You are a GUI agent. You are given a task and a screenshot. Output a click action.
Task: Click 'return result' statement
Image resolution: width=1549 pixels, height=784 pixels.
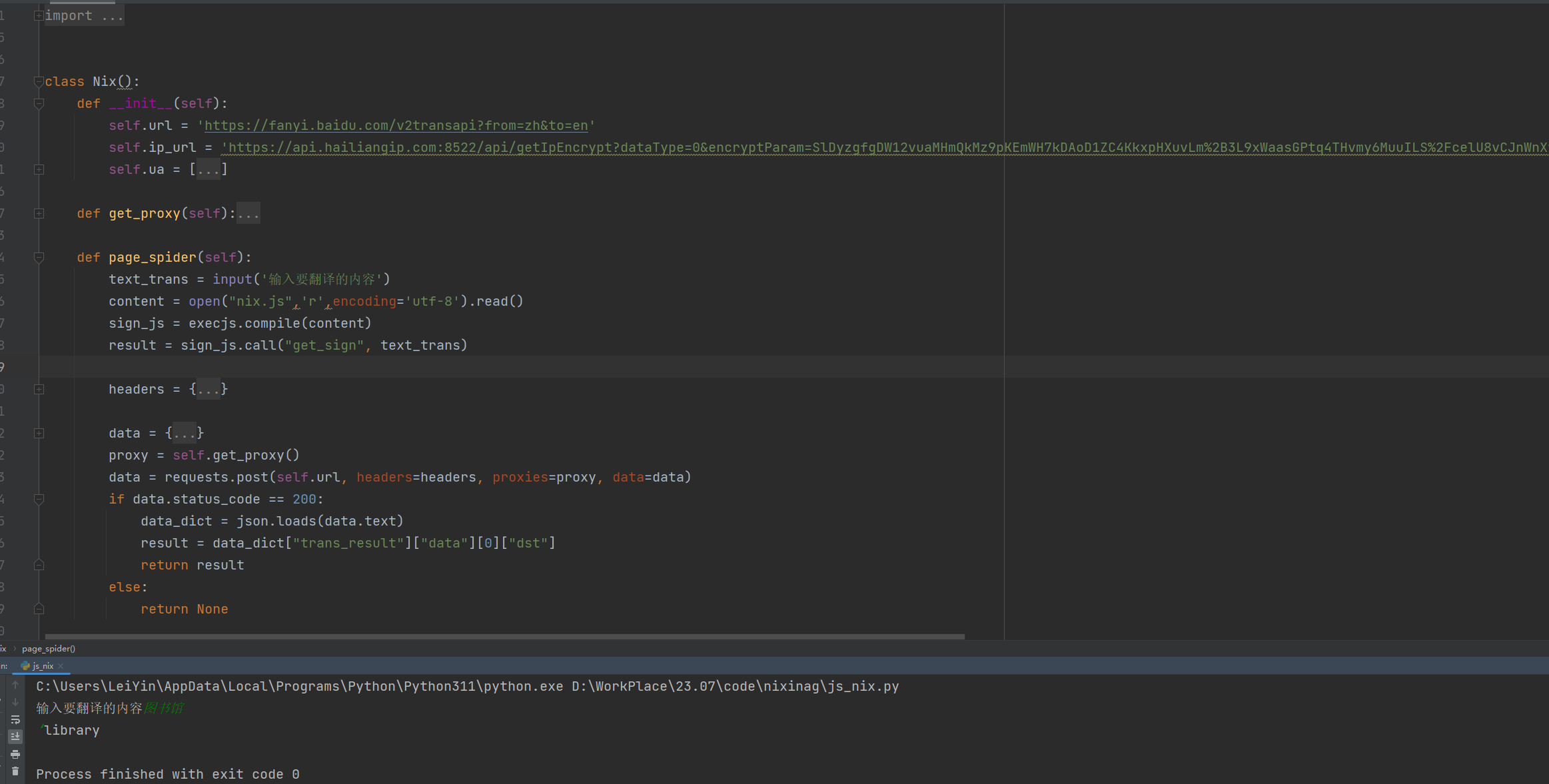pyautogui.click(x=192, y=565)
